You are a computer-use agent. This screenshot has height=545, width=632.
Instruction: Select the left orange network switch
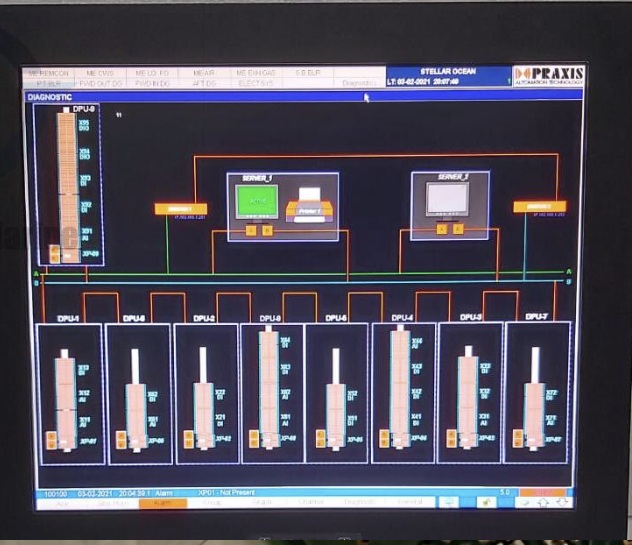click(181, 209)
